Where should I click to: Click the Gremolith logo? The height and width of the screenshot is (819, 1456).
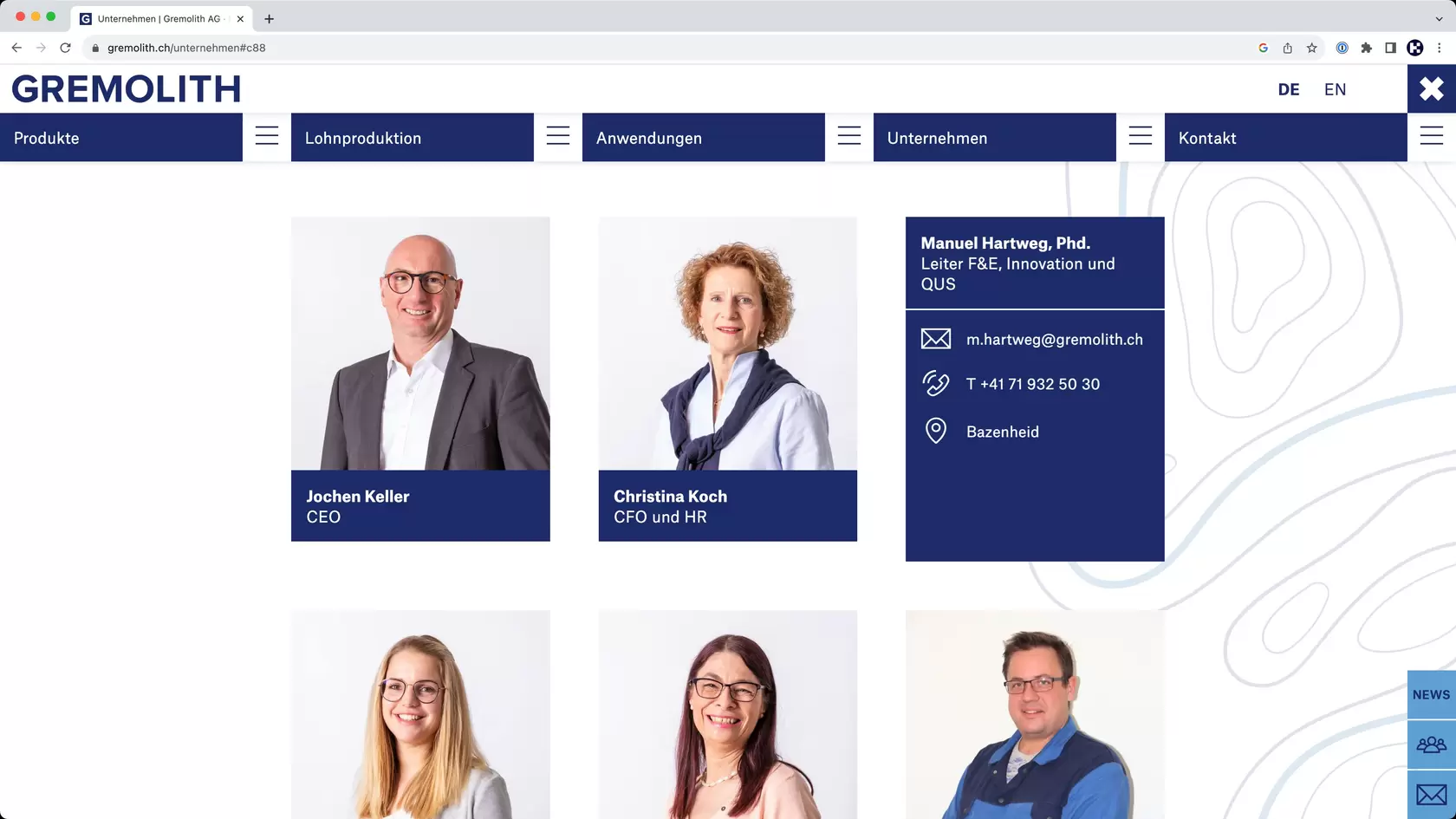tap(127, 89)
